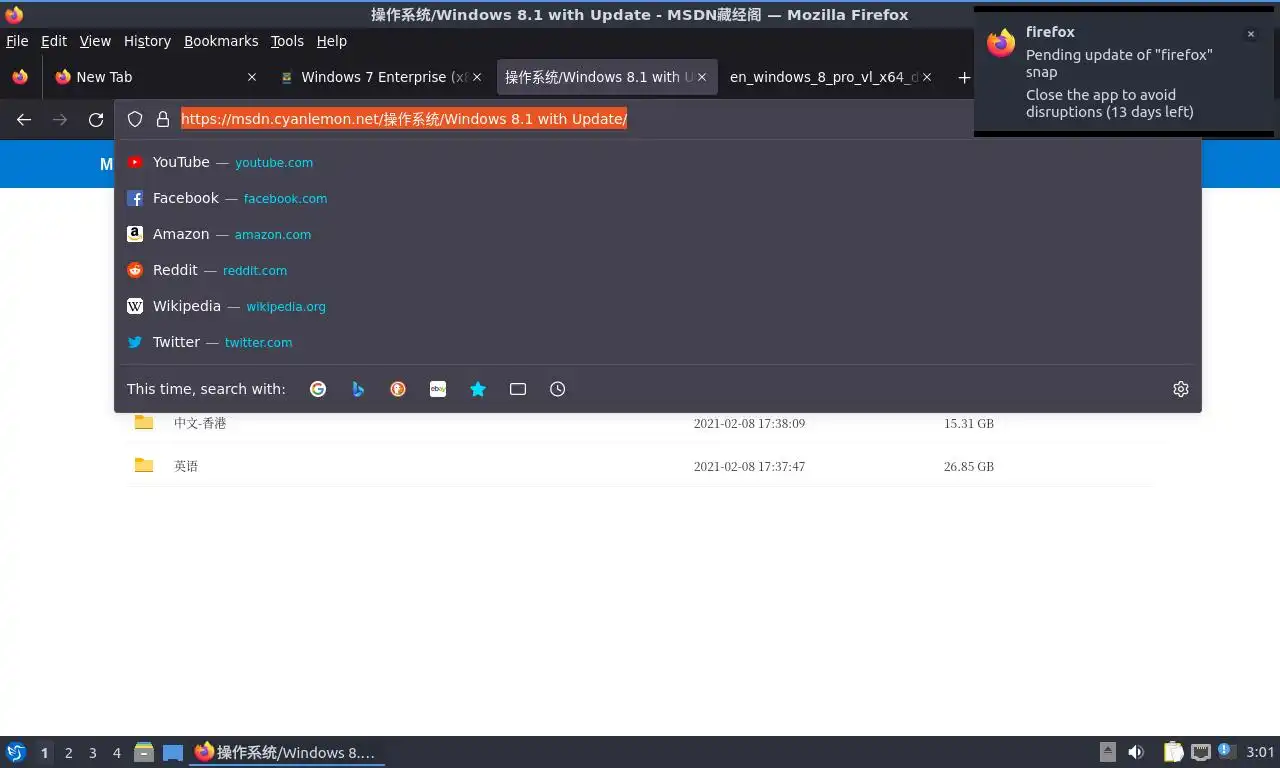Switch to workspace 2
1280x768 pixels.
coord(69,753)
